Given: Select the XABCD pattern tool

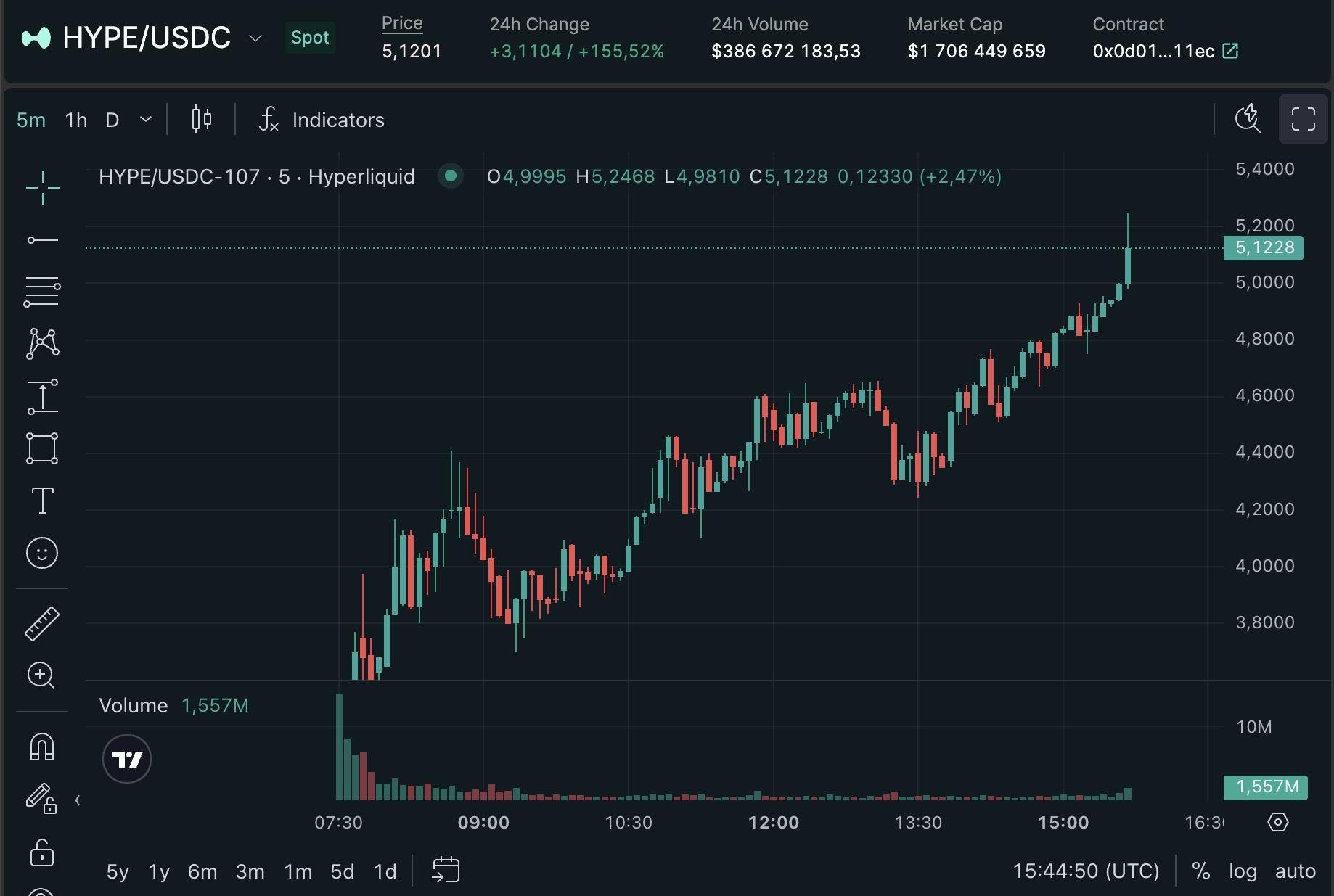Looking at the screenshot, I should click(x=42, y=343).
